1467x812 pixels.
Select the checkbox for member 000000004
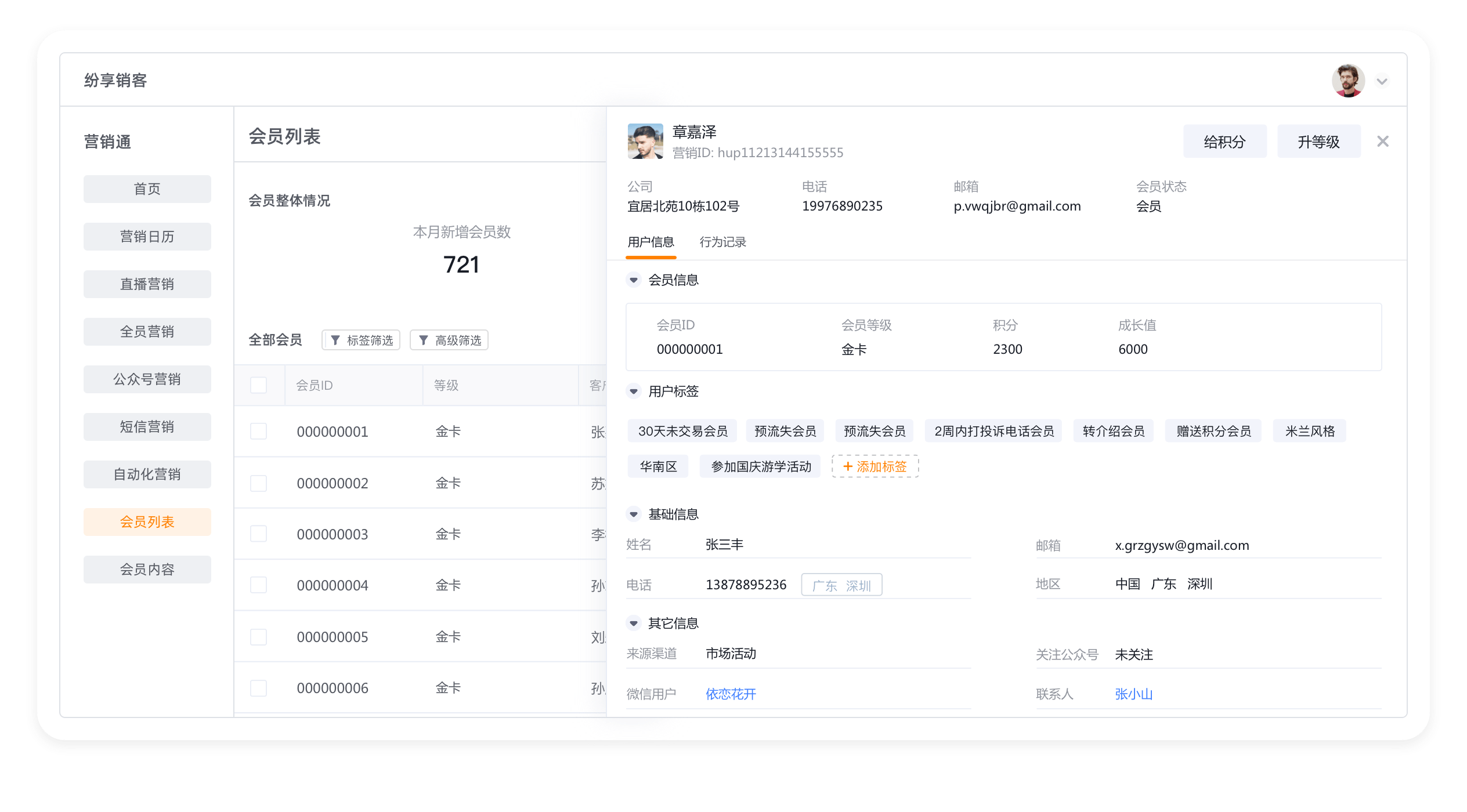(x=258, y=585)
